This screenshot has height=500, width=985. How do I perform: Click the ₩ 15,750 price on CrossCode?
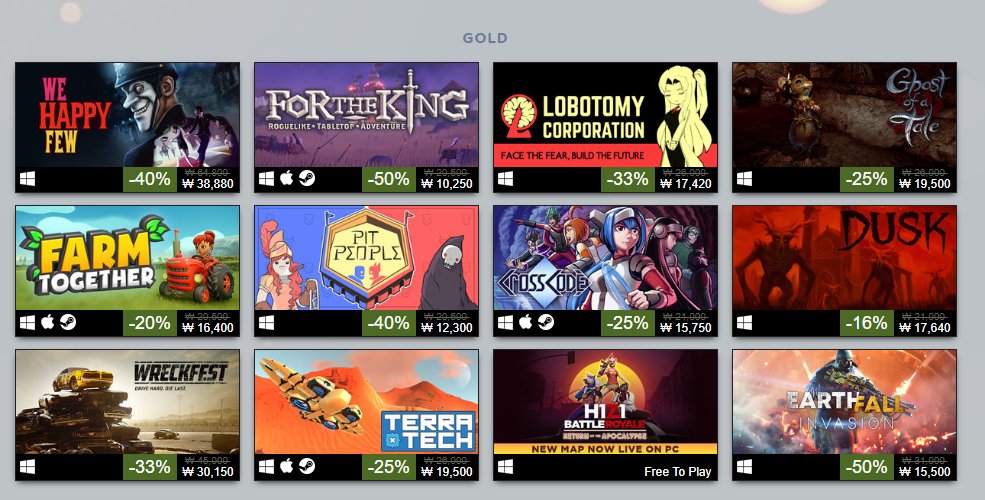(686, 327)
